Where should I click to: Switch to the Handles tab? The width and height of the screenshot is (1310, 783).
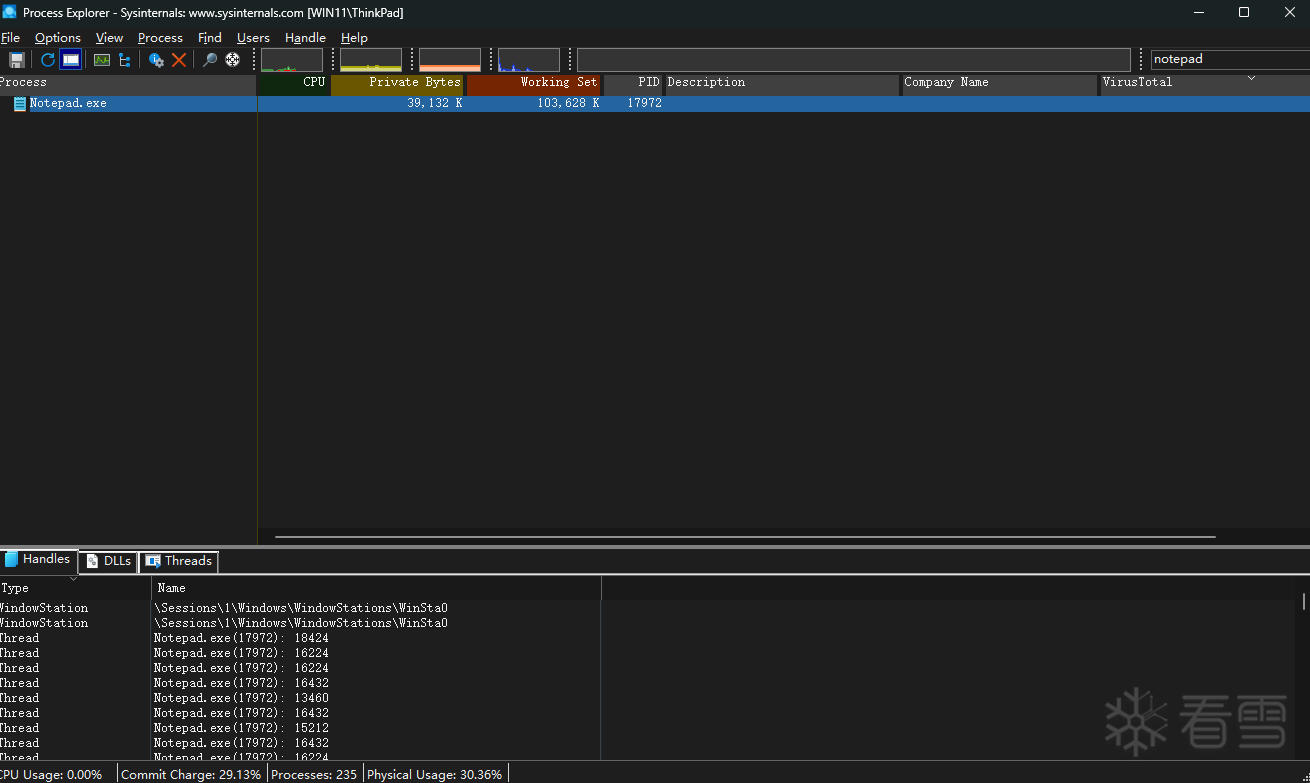[x=38, y=560]
